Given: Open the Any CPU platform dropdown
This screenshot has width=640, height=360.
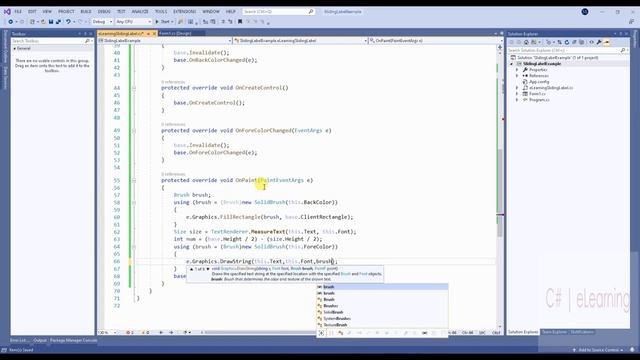Looking at the screenshot, I should click(133, 22).
